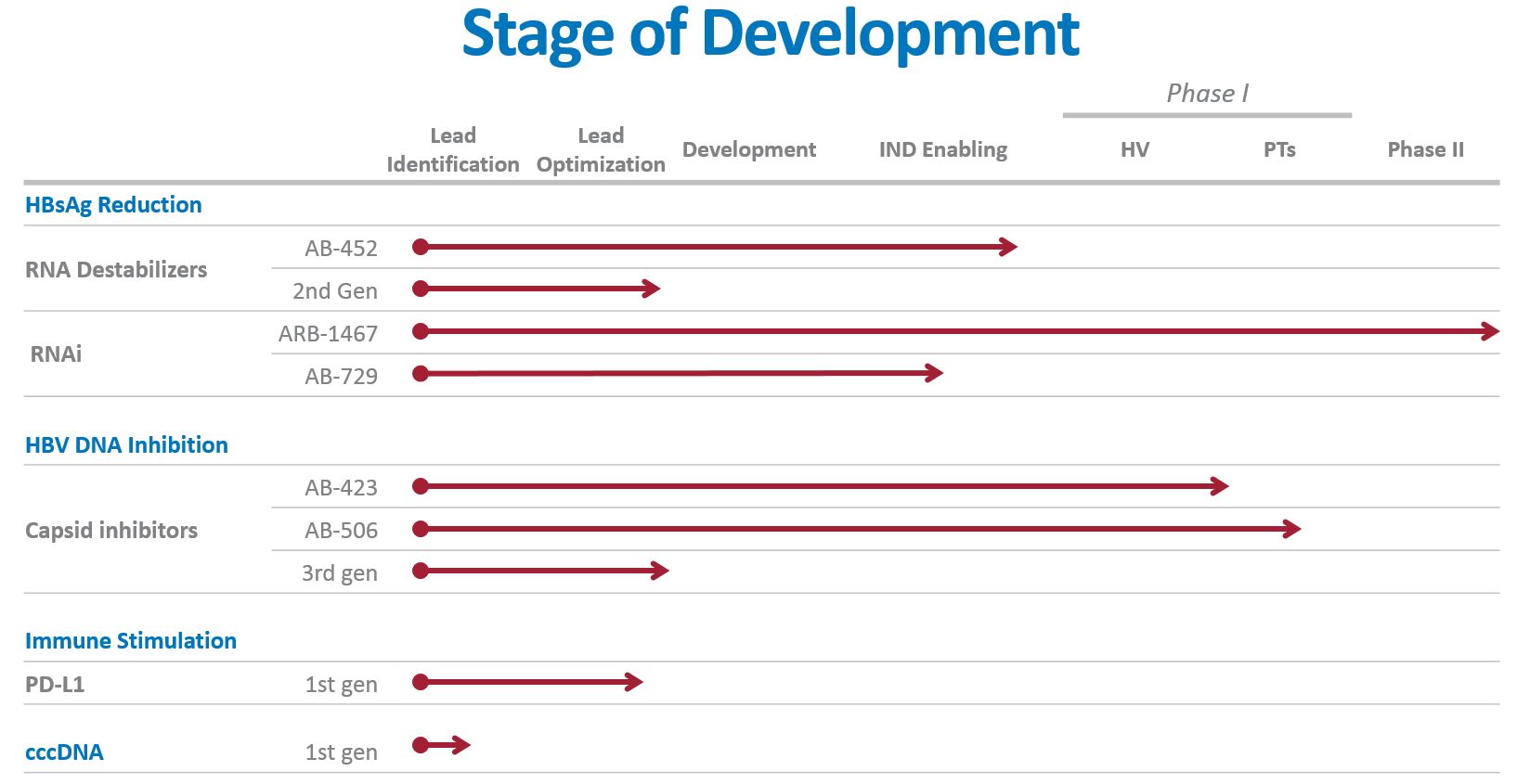The height and width of the screenshot is (784, 1517).
Task: Click the arrowhead ending the AB-423 bar
Action: click(1219, 486)
